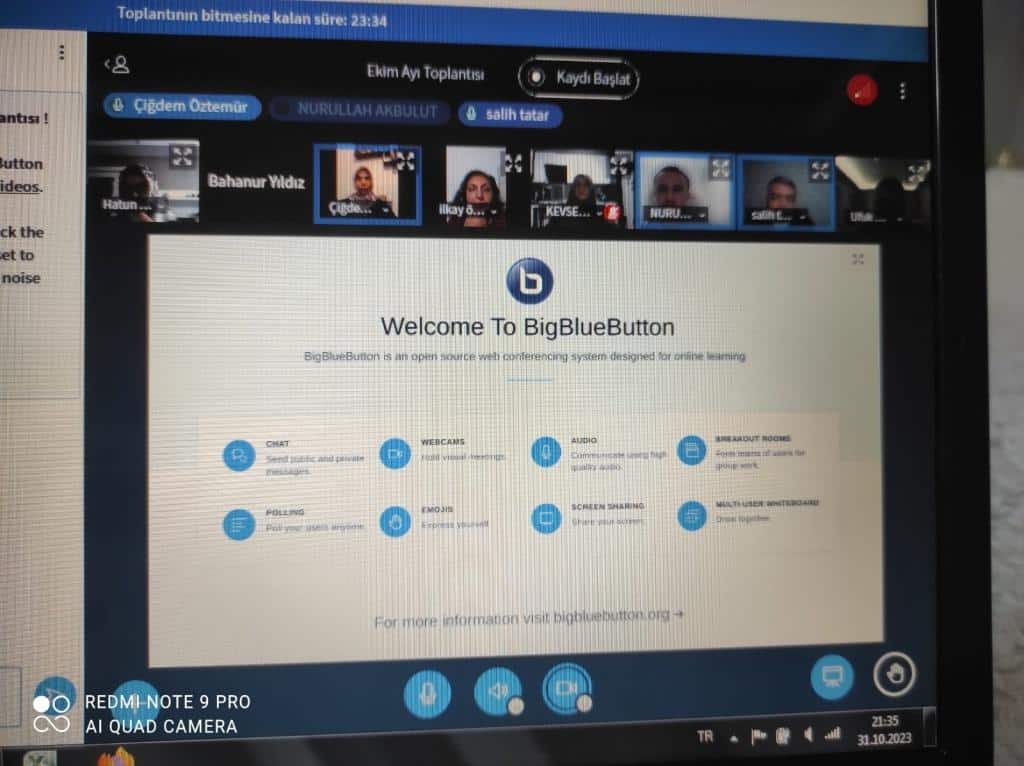Screen dimensions: 1024x766
Task: Make the NURU... webcam fullscreen
Action: click(720, 168)
